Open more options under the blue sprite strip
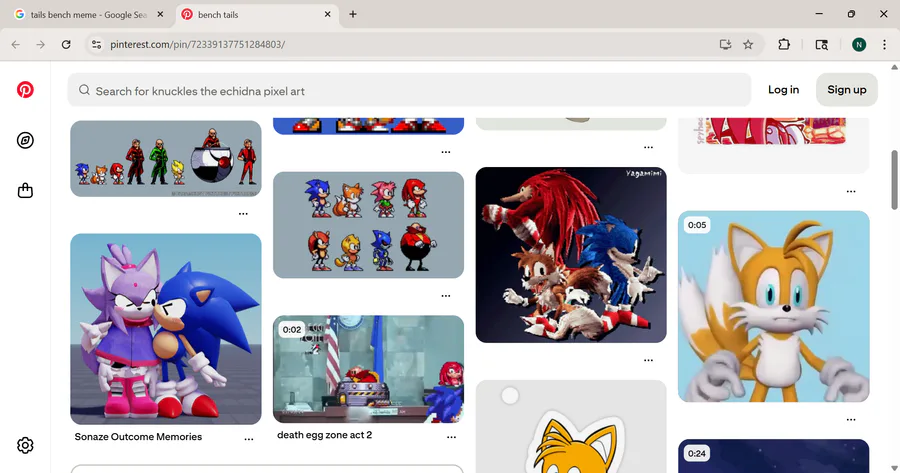This screenshot has width=900, height=473. click(x=446, y=152)
